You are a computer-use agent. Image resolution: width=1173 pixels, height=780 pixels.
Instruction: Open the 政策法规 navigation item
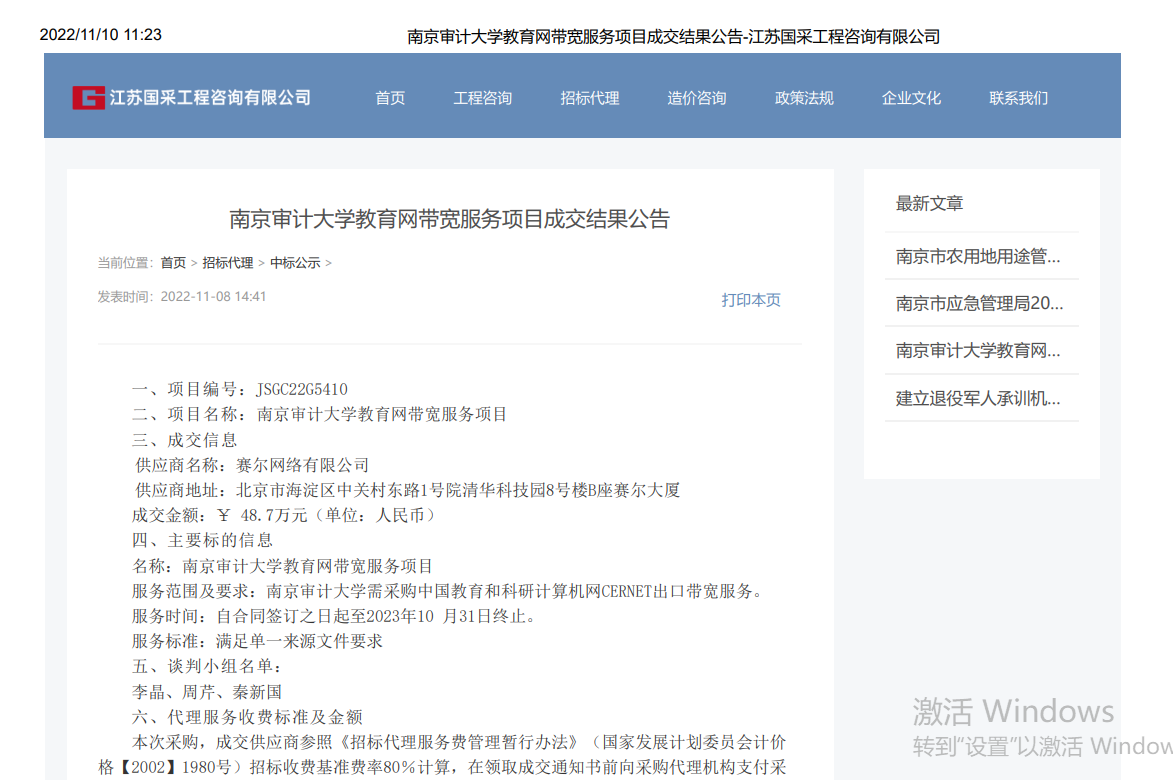(x=804, y=98)
